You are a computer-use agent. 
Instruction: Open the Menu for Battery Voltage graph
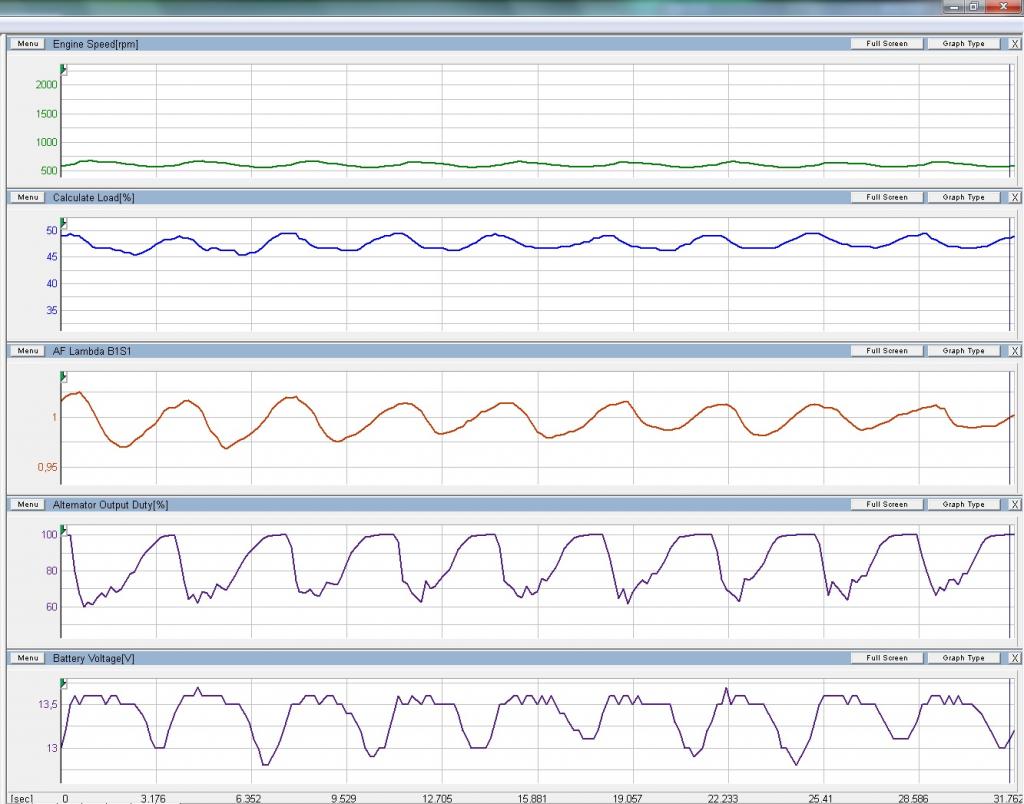point(27,658)
